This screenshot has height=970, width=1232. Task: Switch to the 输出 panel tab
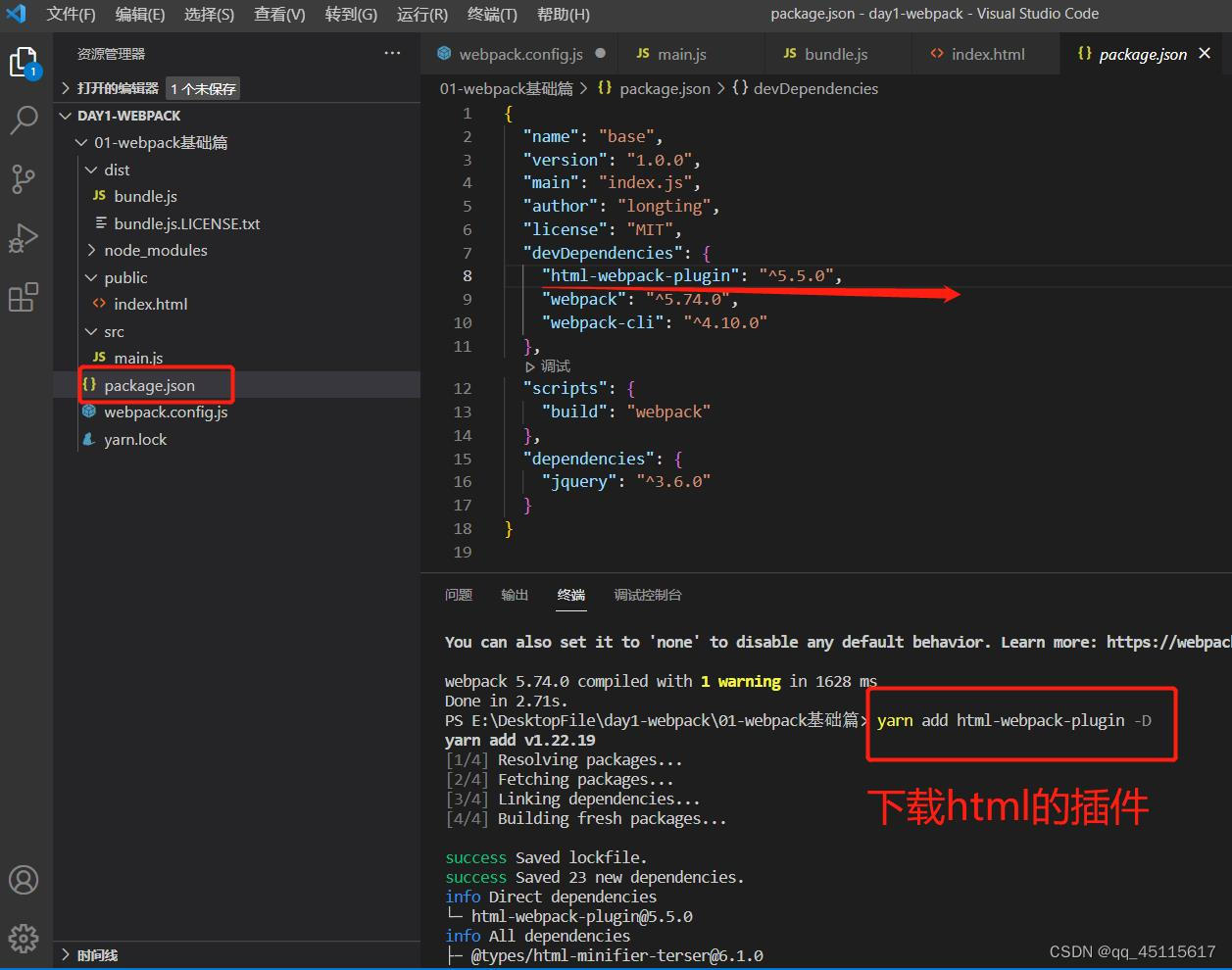pyautogui.click(x=515, y=595)
